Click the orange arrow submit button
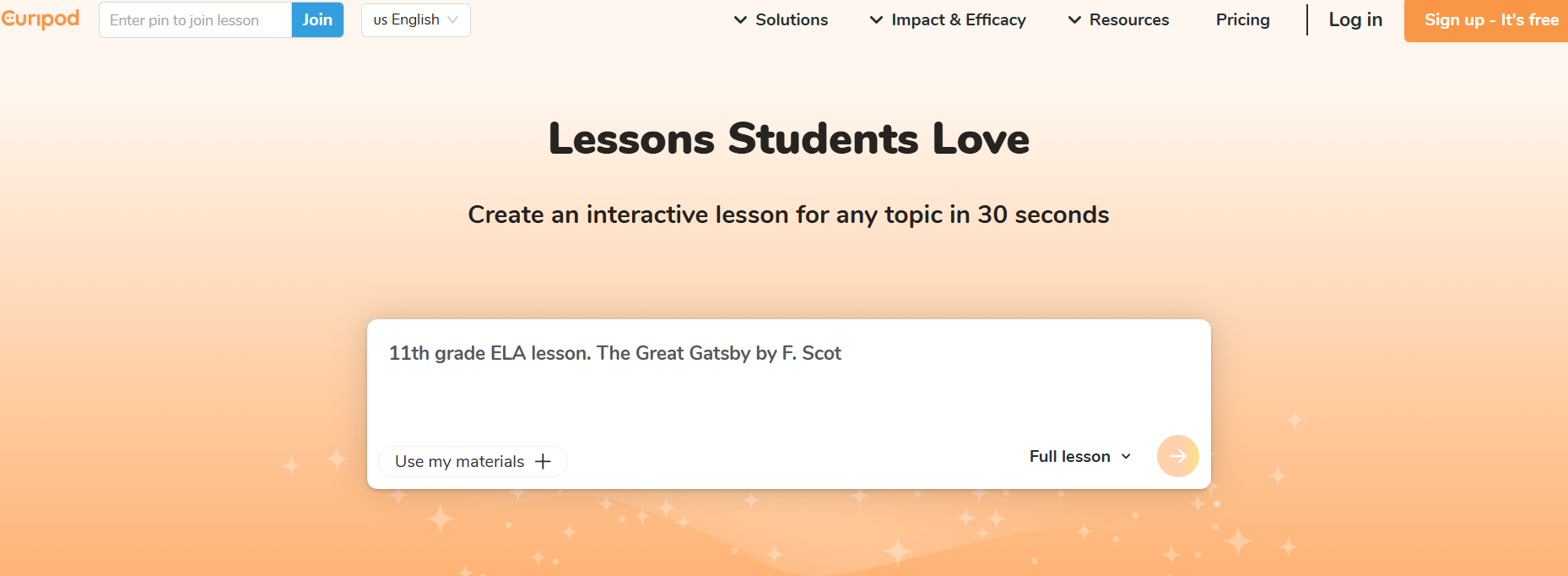Image resolution: width=1568 pixels, height=576 pixels. pyautogui.click(x=1177, y=456)
